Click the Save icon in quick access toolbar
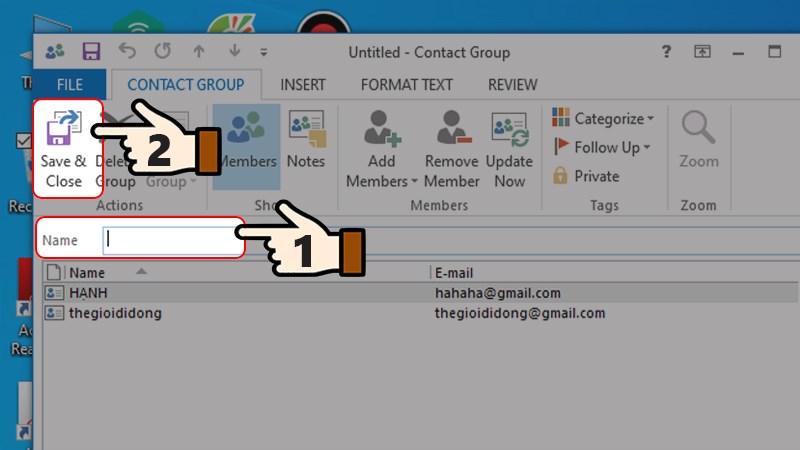Image resolution: width=800 pixels, height=450 pixels. coord(91,52)
